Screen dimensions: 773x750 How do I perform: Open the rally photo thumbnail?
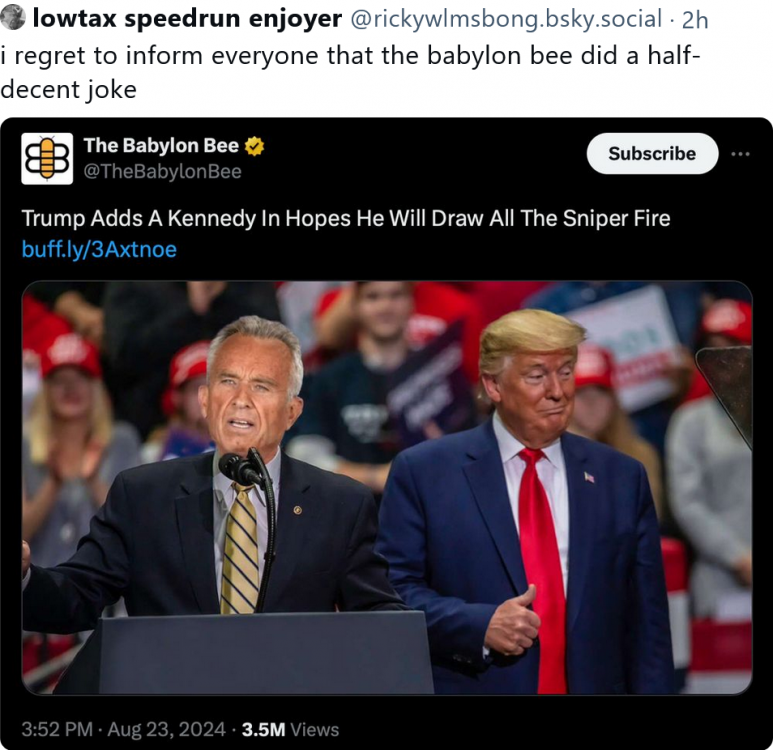tap(387, 487)
